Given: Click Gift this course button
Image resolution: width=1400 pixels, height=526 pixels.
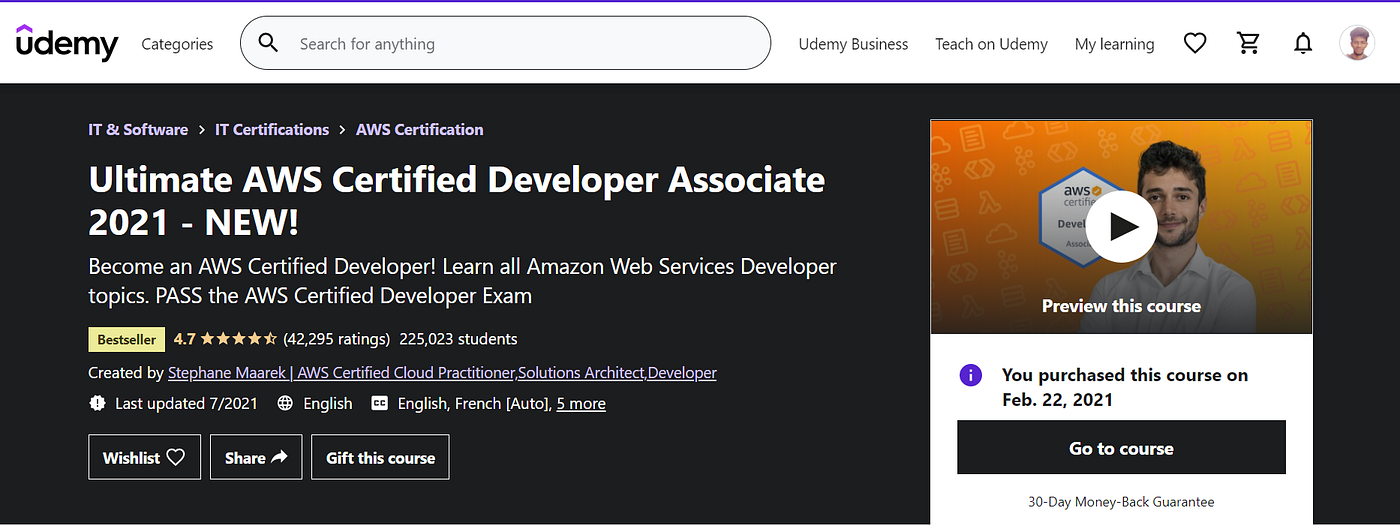Looking at the screenshot, I should click(x=380, y=457).
